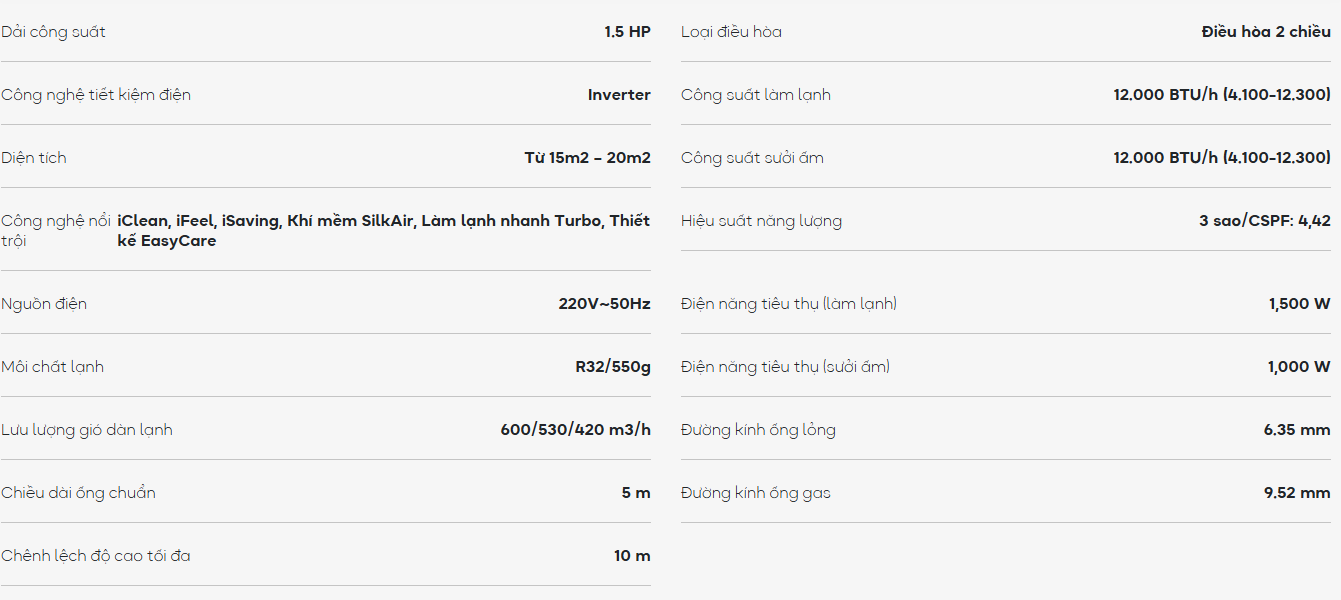The image size is (1341, 600).
Task: Click the "Dải công suất" label
Action: pos(53,32)
